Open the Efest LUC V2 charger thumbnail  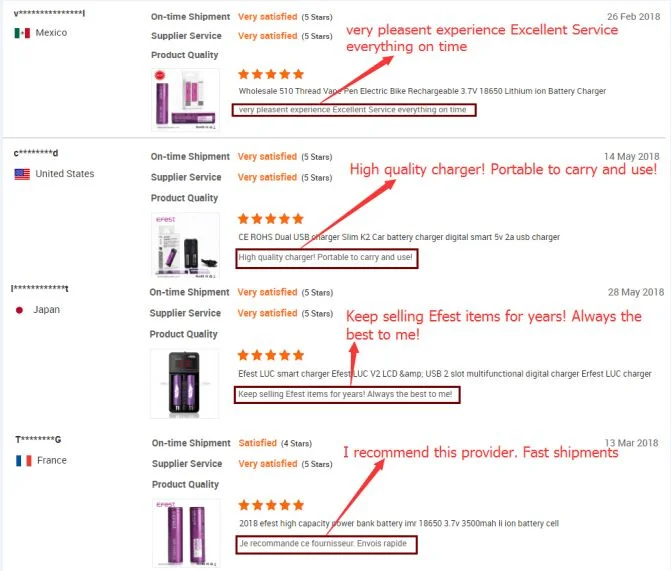click(x=185, y=383)
